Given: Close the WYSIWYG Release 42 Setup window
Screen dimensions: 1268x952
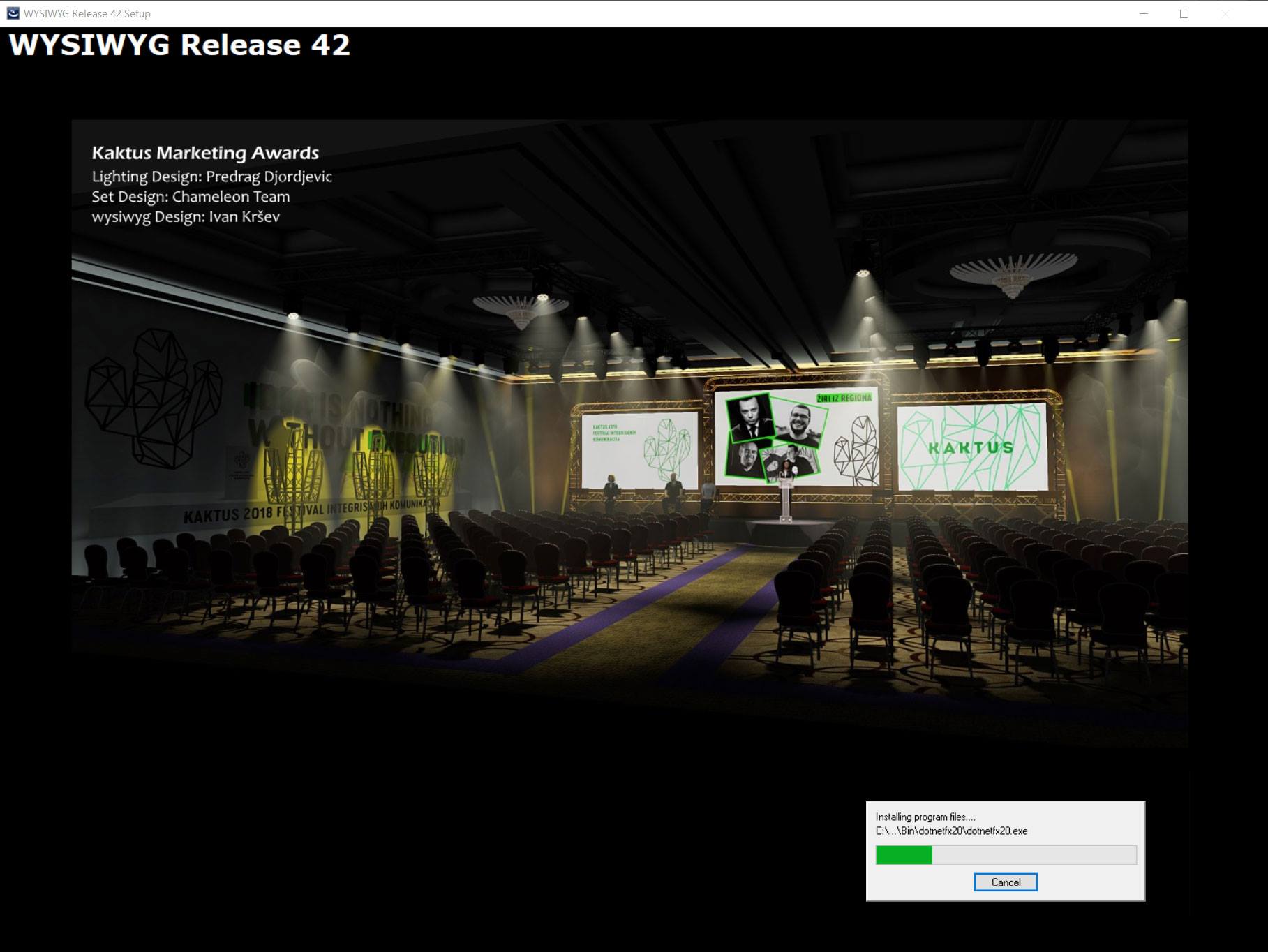Looking at the screenshot, I should (1225, 13).
